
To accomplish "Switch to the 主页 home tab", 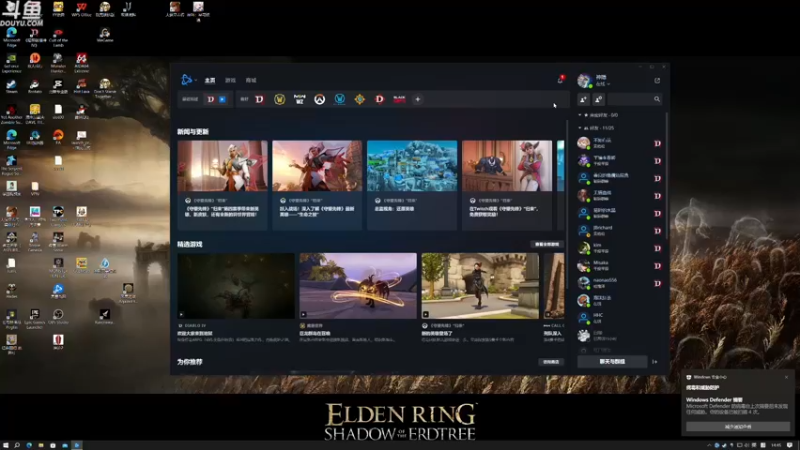I will (x=210, y=81).
